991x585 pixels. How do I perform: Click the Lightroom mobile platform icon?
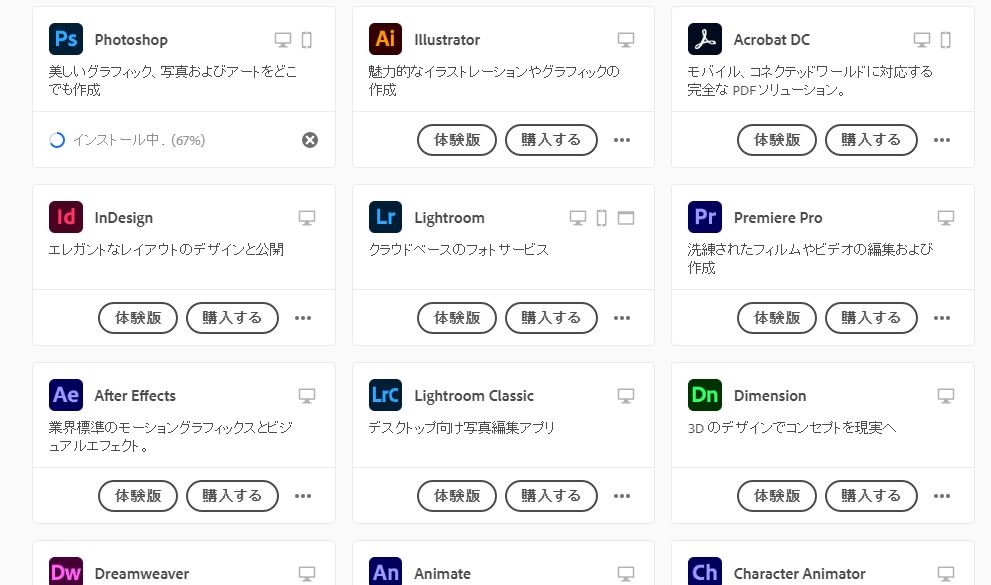(x=602, y=218)
